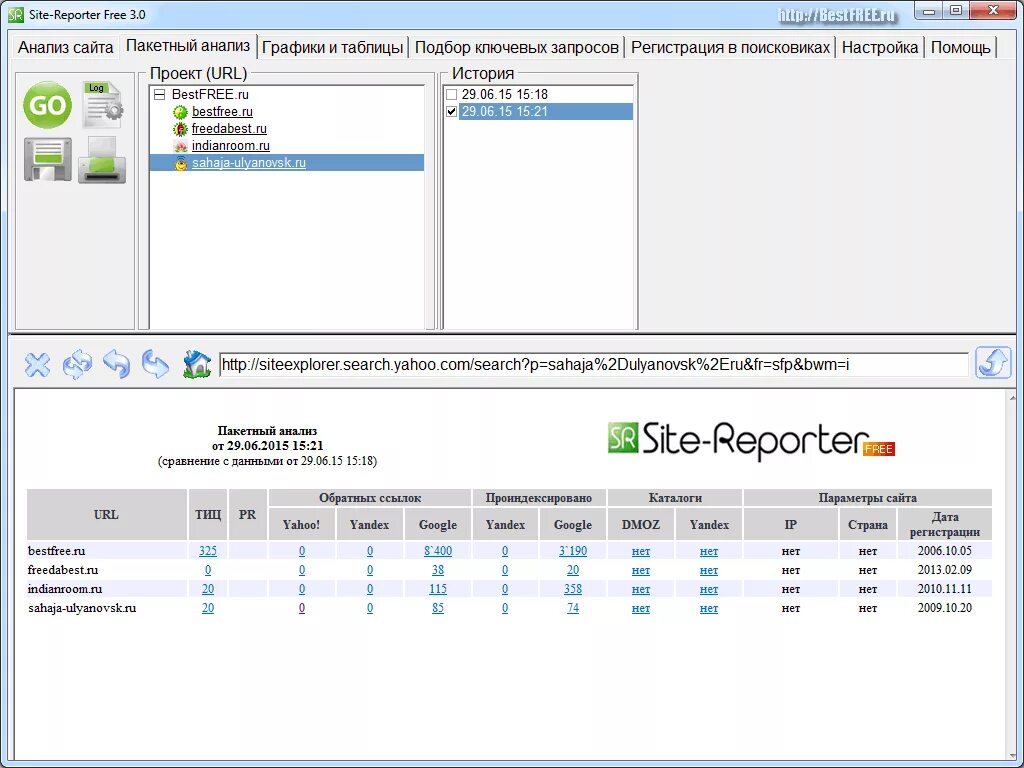
Task: Open DMOZ нет link for bestfree.ru
Action: click(x=641, y=551)
